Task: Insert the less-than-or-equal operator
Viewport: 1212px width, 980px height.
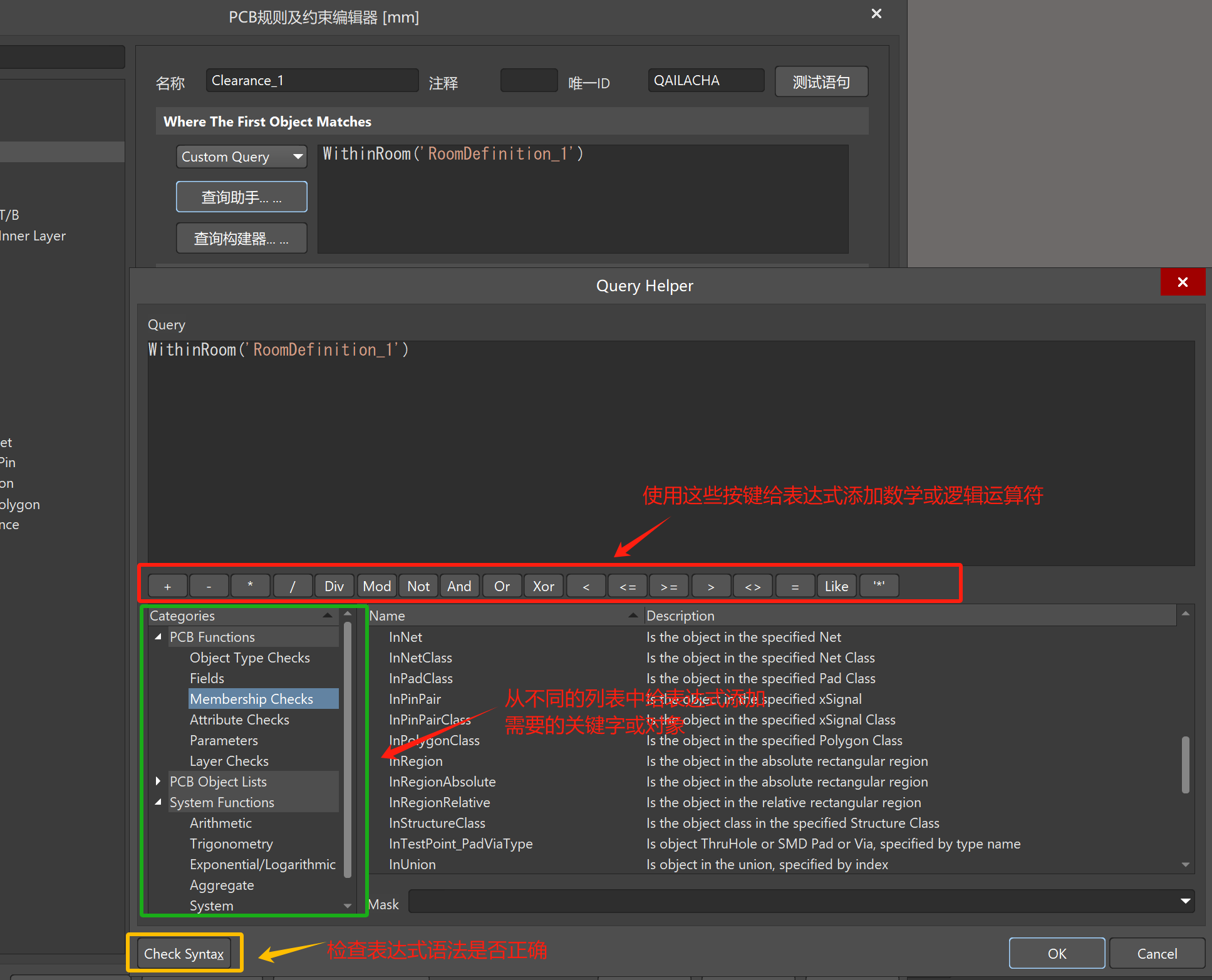Action: [x=628, y=587]
